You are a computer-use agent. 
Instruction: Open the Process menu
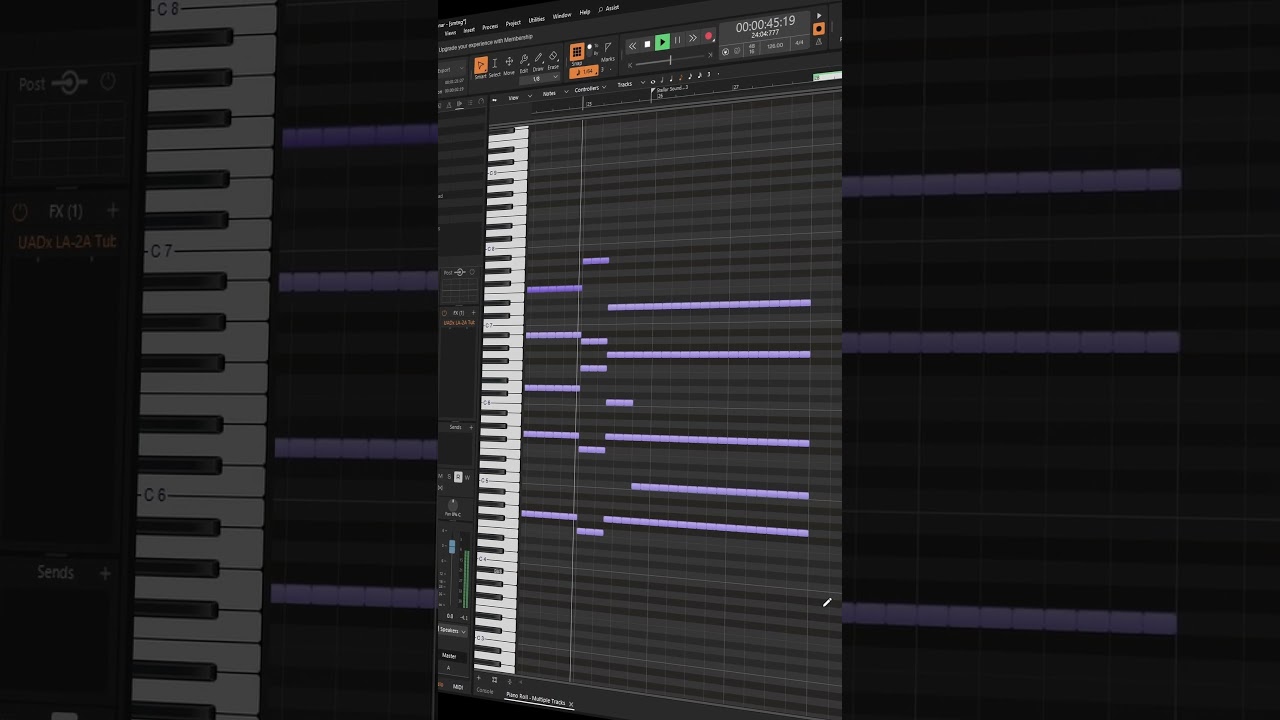pyautogui.click(x=490, y=27)
